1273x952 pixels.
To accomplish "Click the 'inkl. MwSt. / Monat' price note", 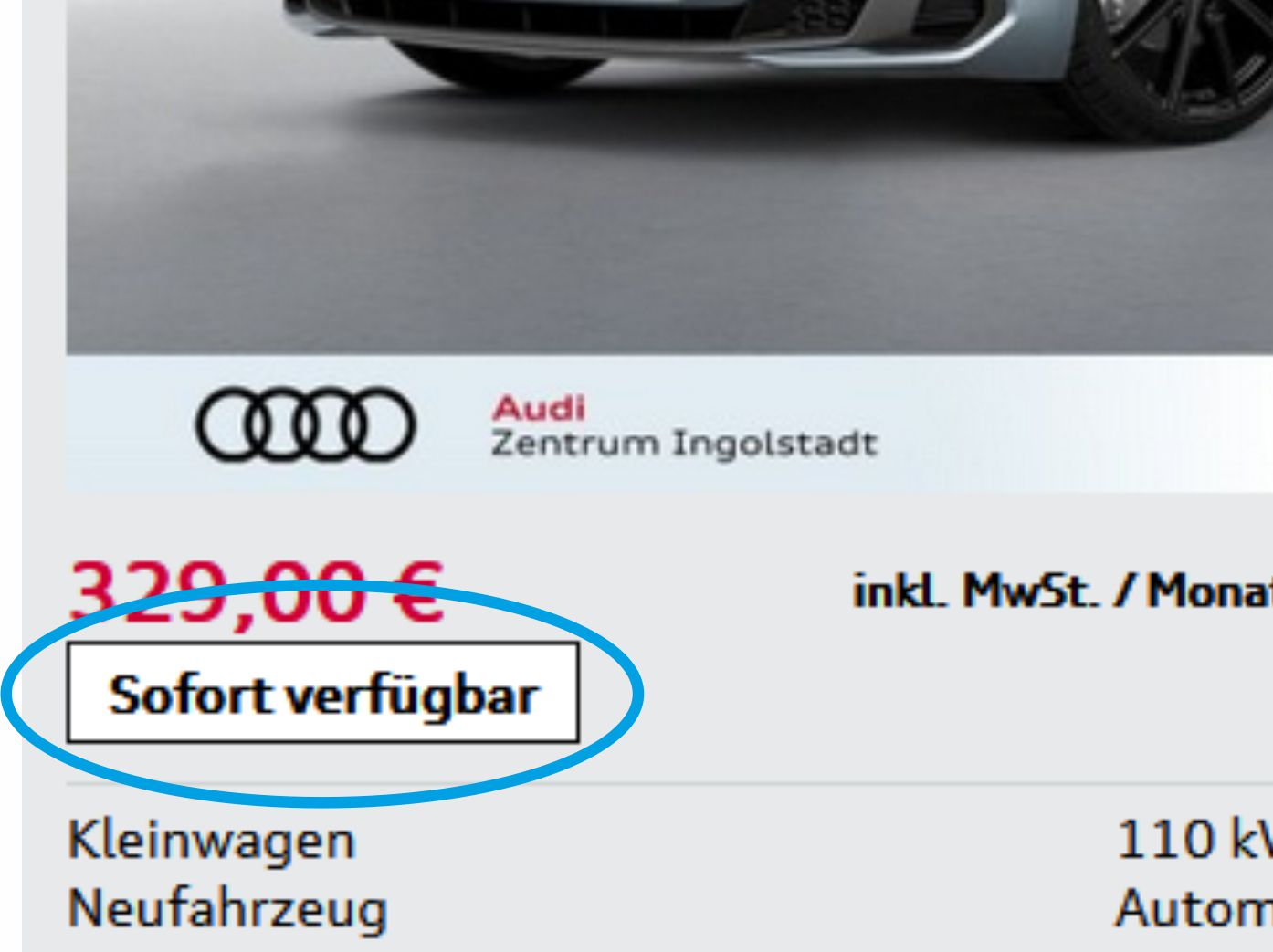I will pyautogui.click(x=1062, y=591).
